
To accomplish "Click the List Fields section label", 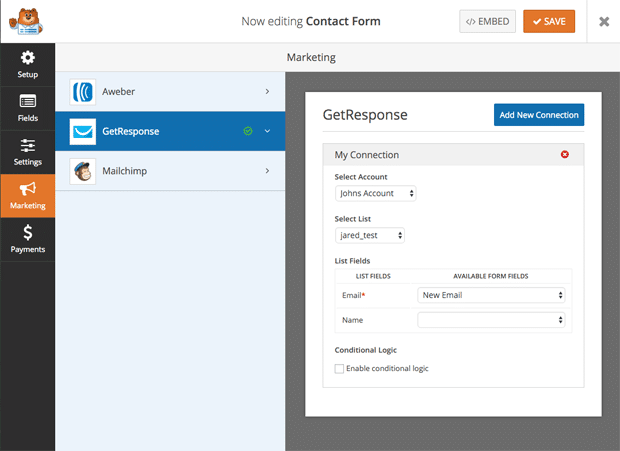I will click(x=352, y=261).
